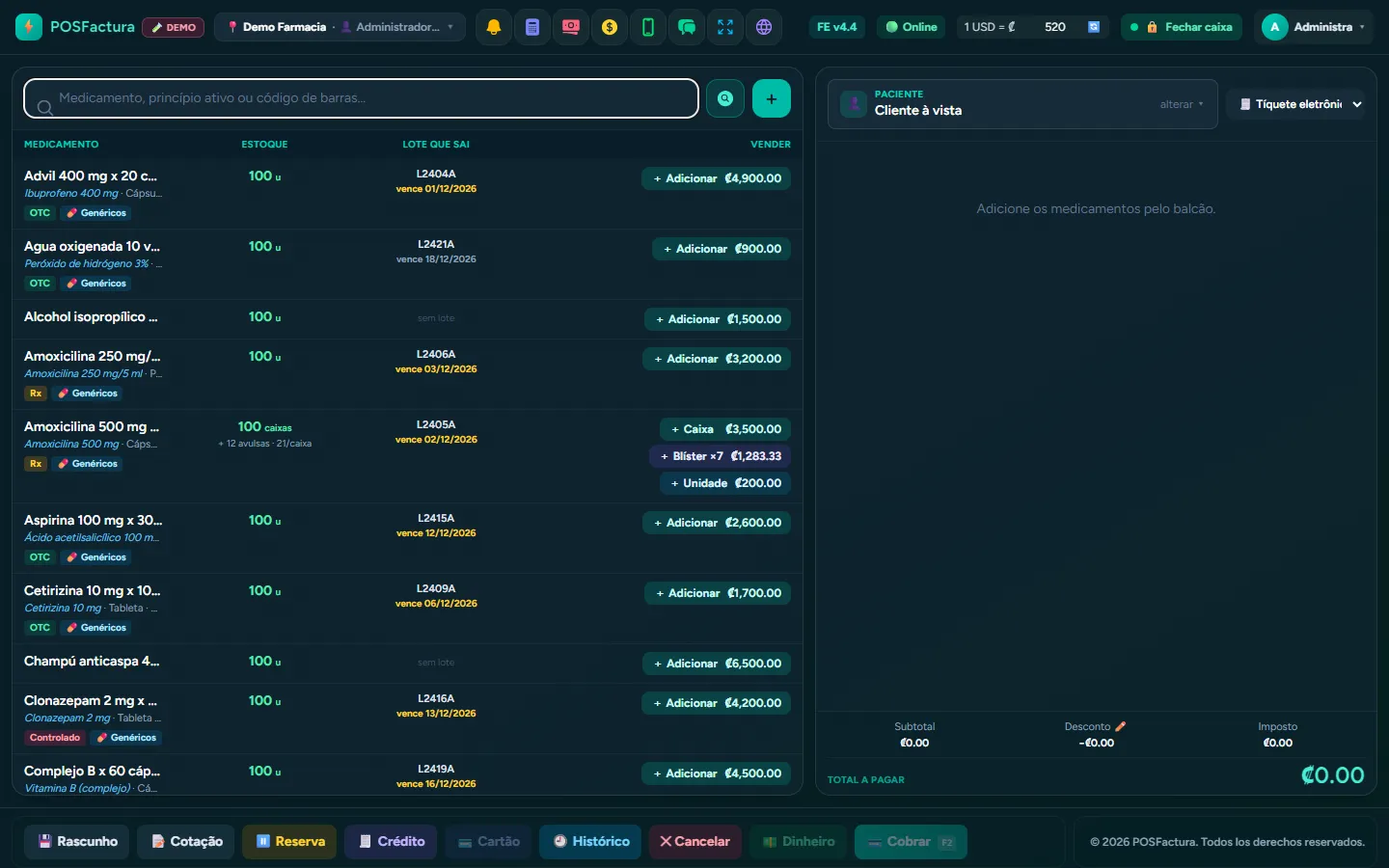Screen dimensions: 1389x868
Task: Open the language globe icon
Action: click(x=764, y=27)
